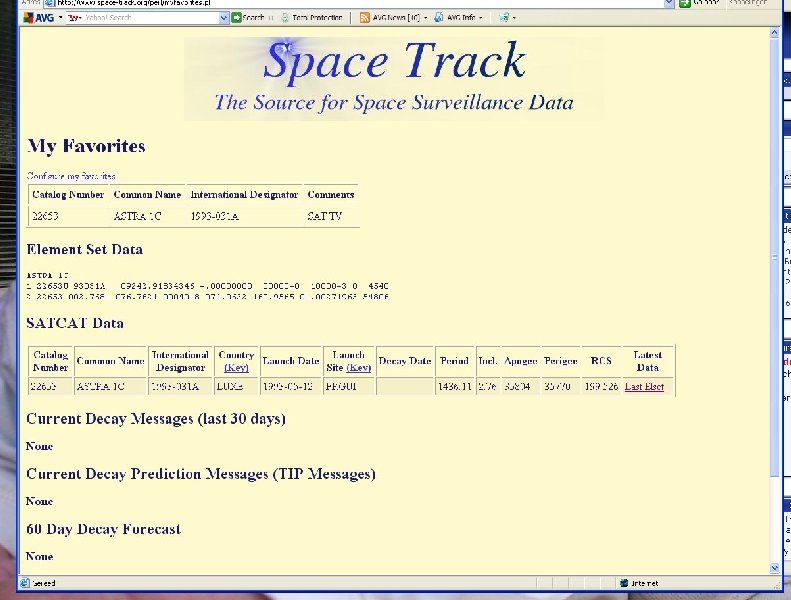
Task: Click the vertical scrollbar down arrow
Action: [x=775, y=568]
